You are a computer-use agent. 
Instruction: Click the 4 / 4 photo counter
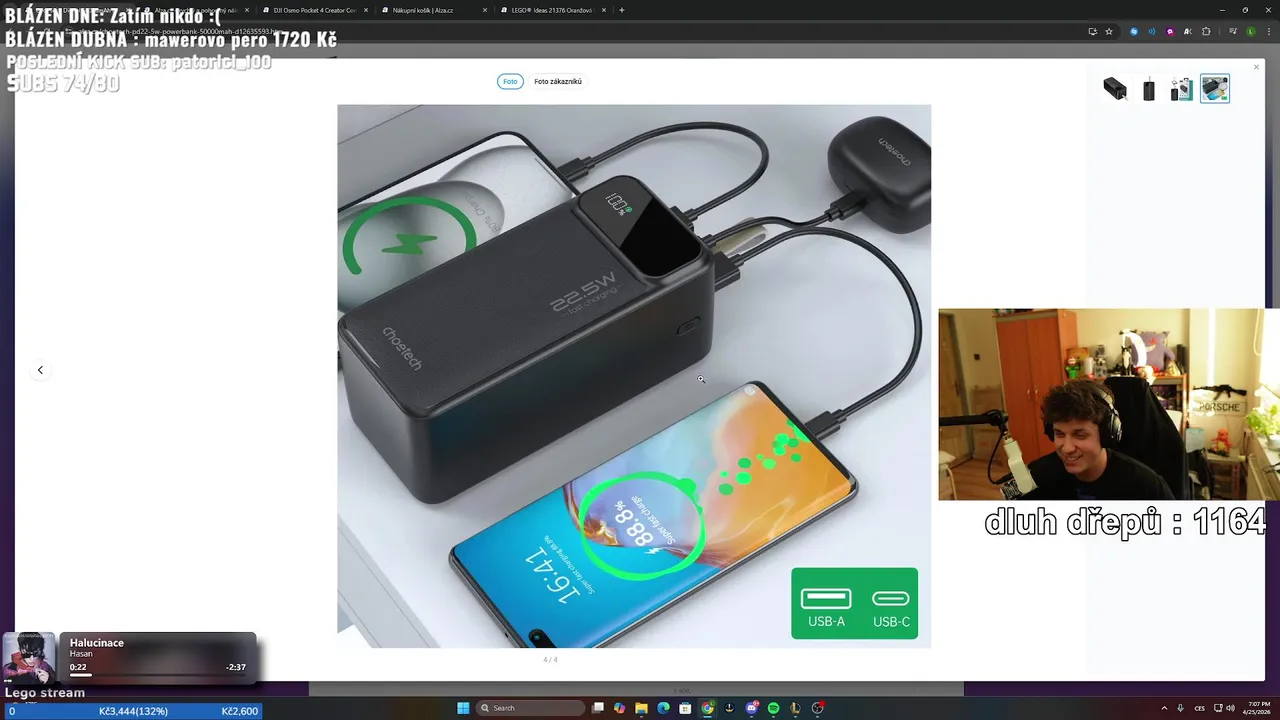click(550, 660)
